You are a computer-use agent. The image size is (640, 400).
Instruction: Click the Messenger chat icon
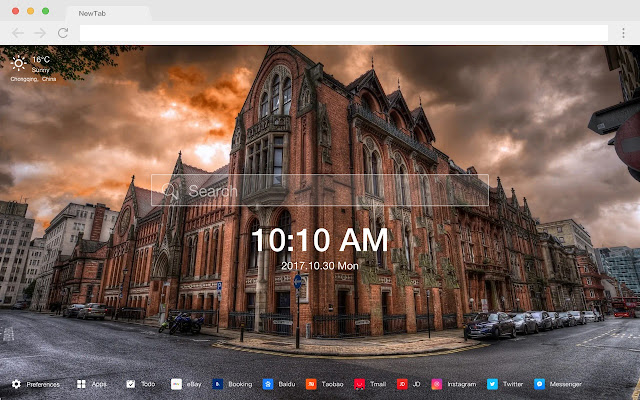pos(539,384)
